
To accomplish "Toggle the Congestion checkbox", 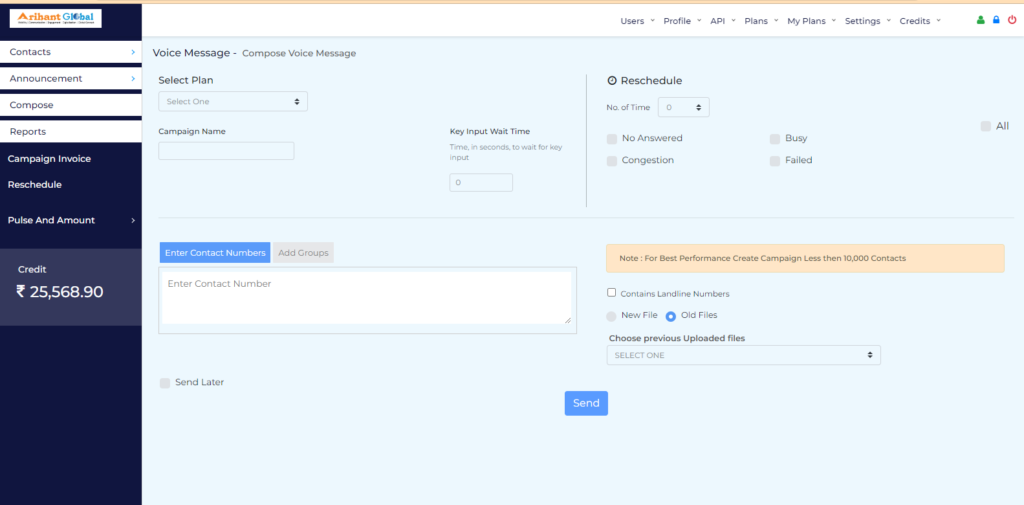I will 612,161.
